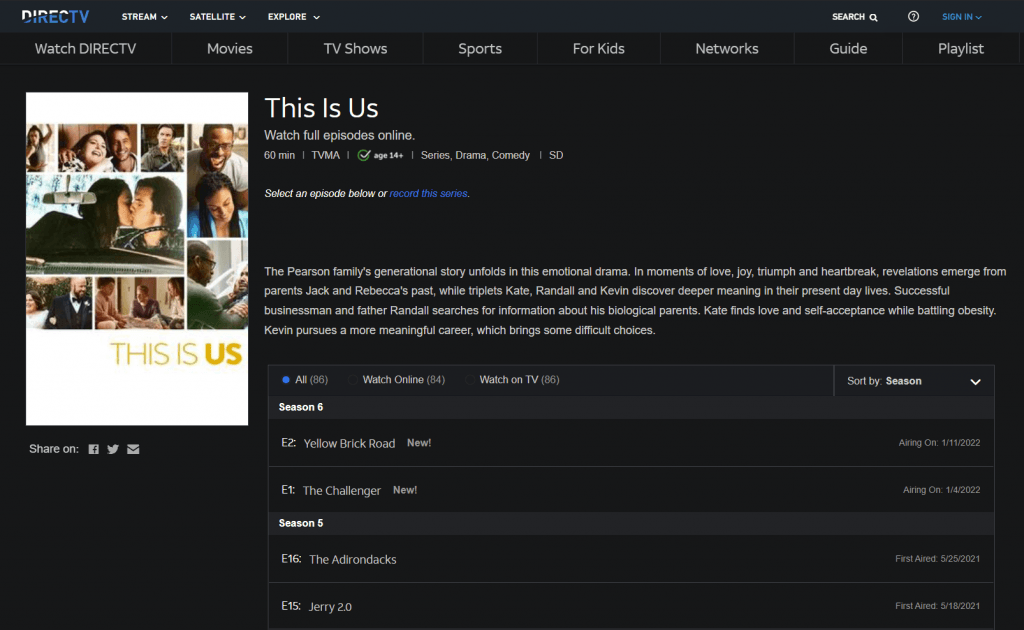Select the Watch on TV (86) filter
The height and width of the screenshot is (630, 1024).
(x=513, y=379)
